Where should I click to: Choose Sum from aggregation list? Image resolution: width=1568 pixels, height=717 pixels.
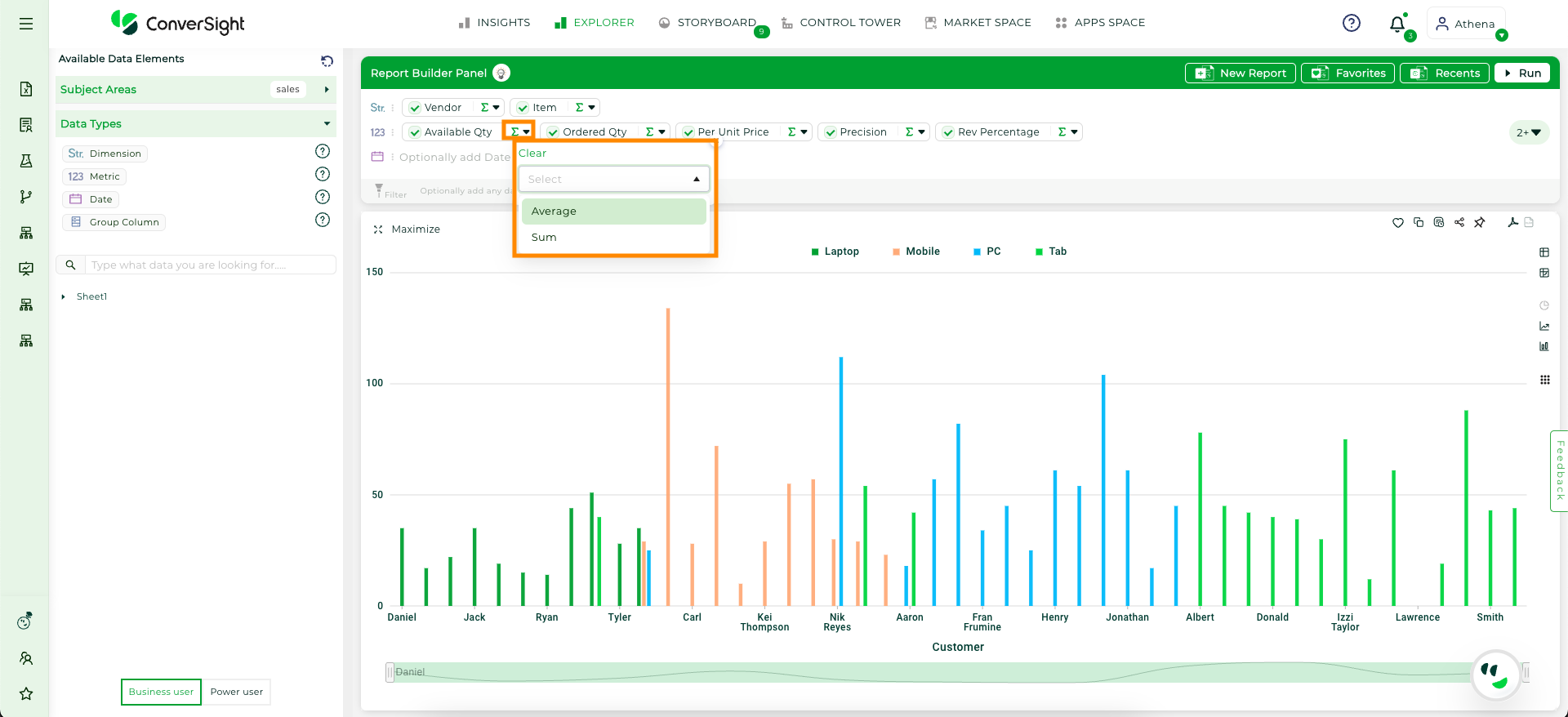click(x=614, y=237)
